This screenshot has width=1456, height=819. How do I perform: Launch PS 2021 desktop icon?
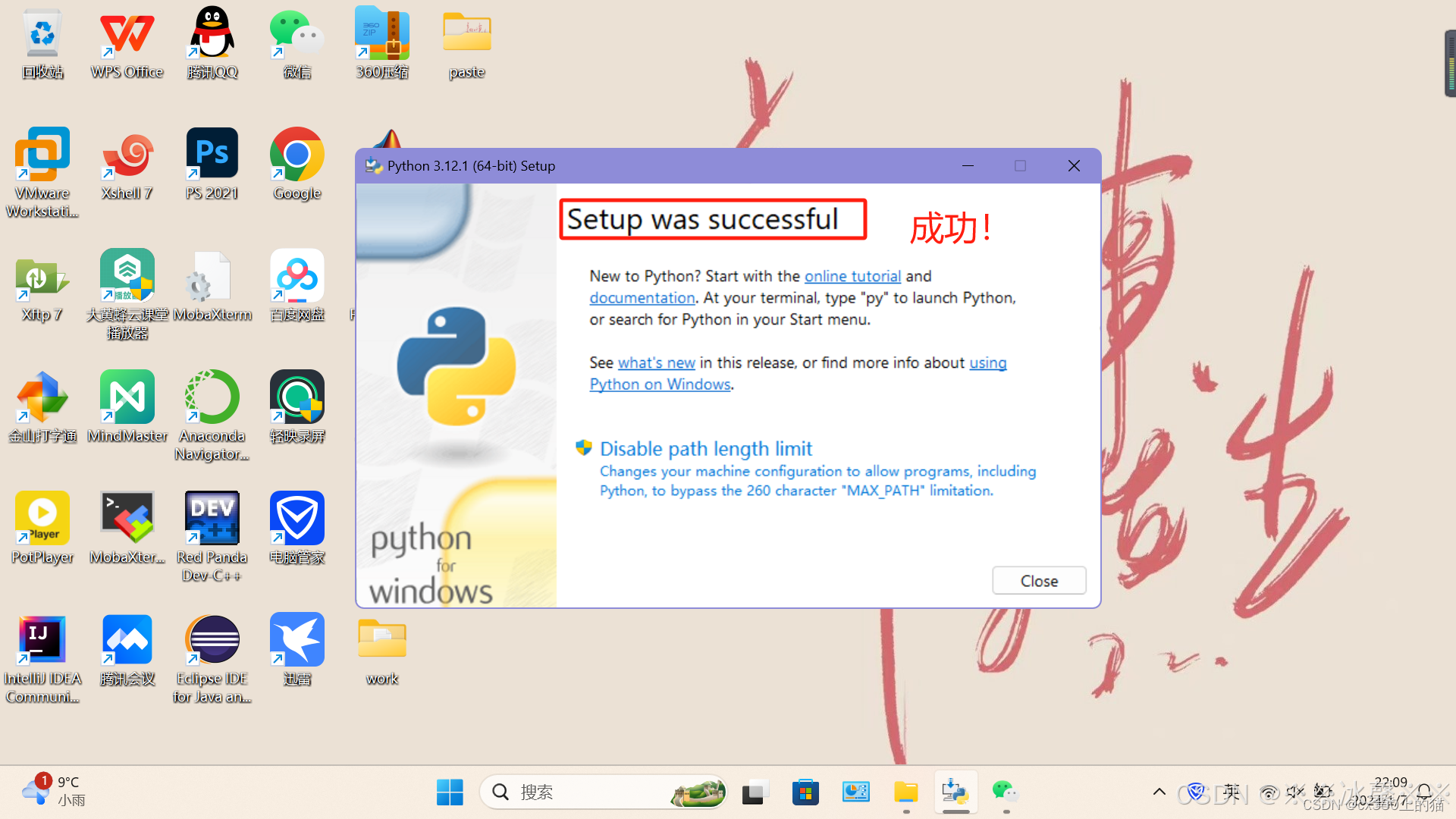click(x=212, y=154)
